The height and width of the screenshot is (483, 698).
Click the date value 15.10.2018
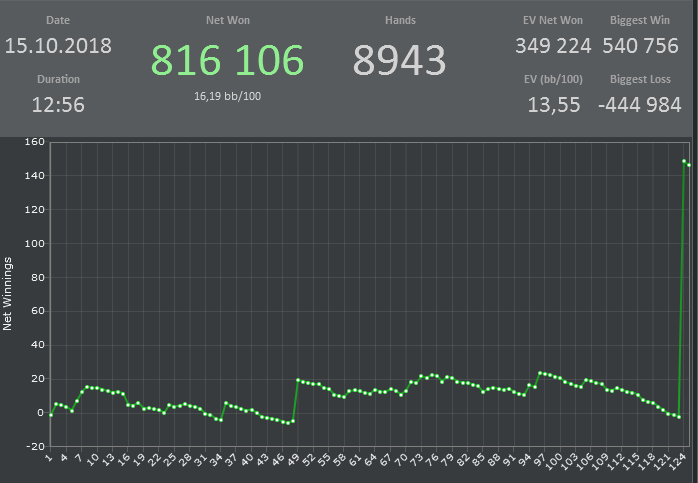58,46
